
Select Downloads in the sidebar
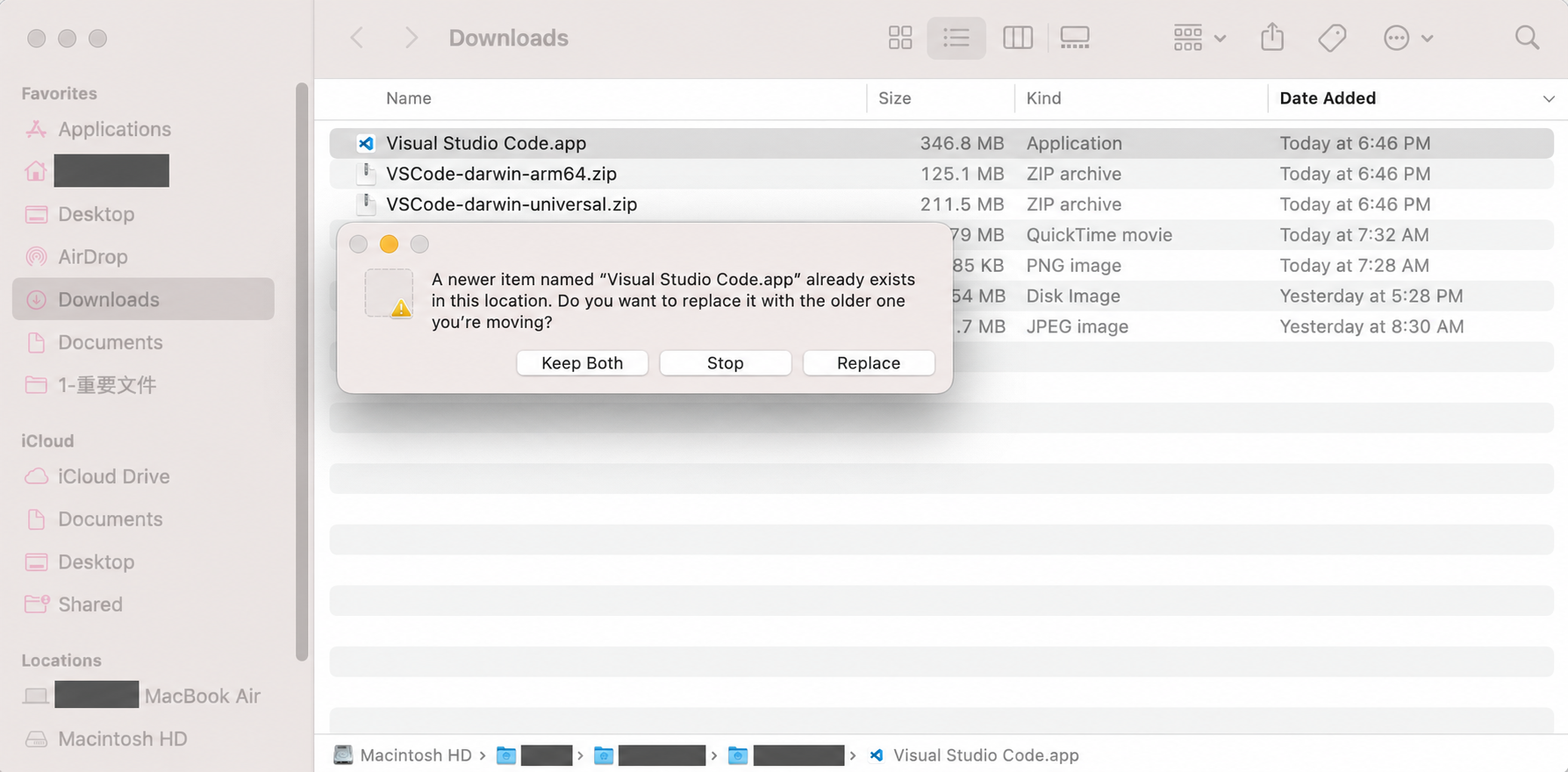click(143, 299)
